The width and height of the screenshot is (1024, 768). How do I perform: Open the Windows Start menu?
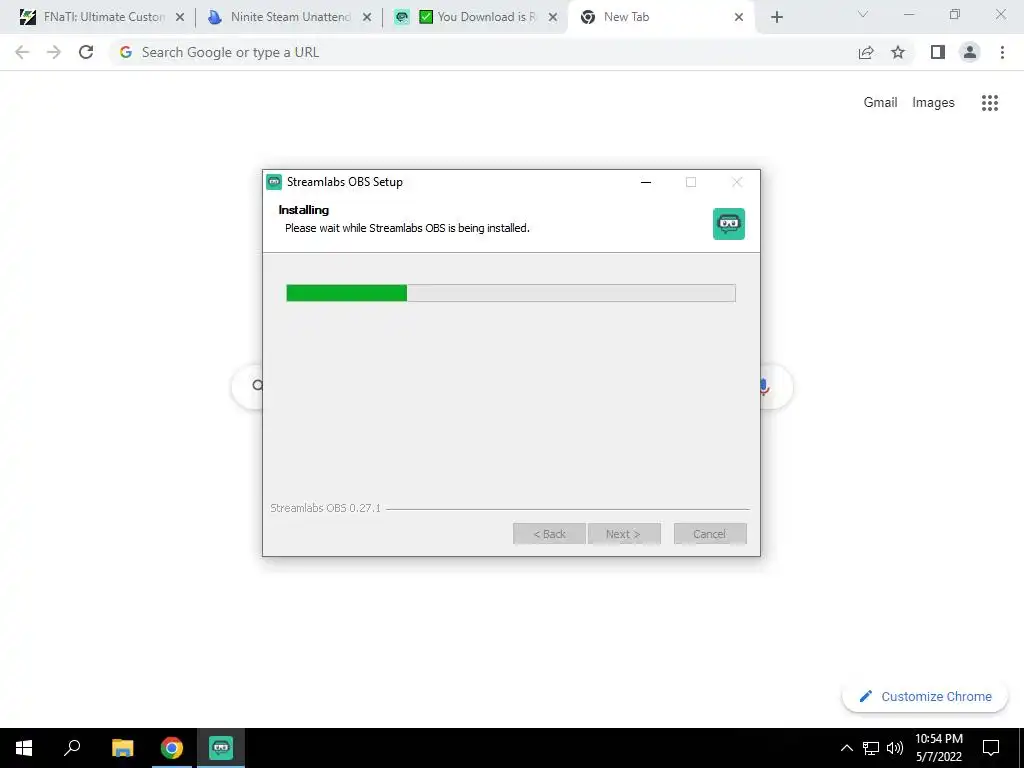24,748
